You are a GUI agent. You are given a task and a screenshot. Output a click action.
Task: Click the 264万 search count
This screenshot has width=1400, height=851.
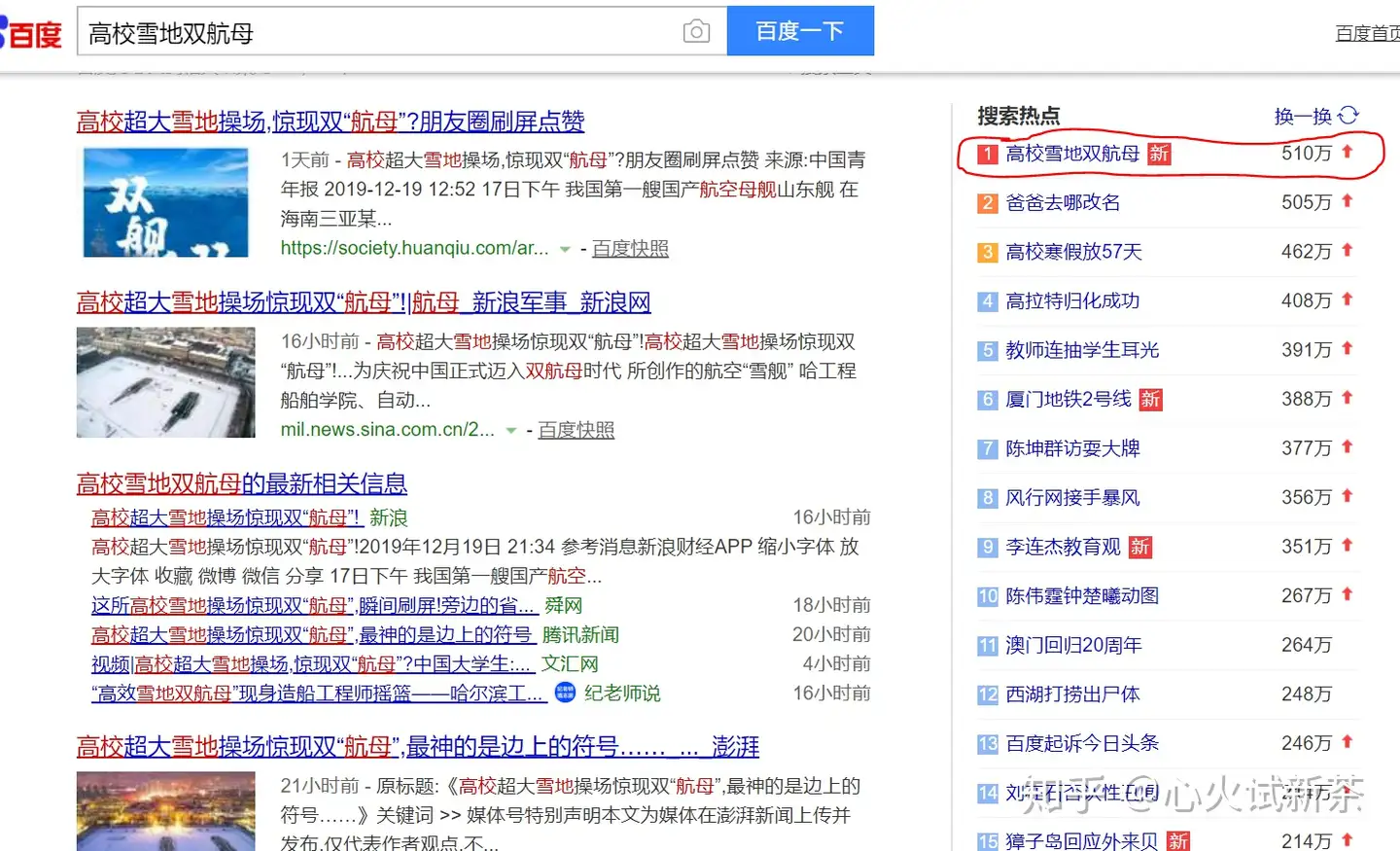click(1306, 645)
